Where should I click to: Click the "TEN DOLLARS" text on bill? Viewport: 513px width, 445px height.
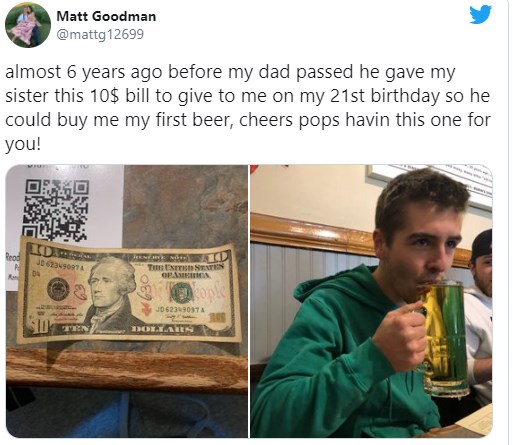128,329
